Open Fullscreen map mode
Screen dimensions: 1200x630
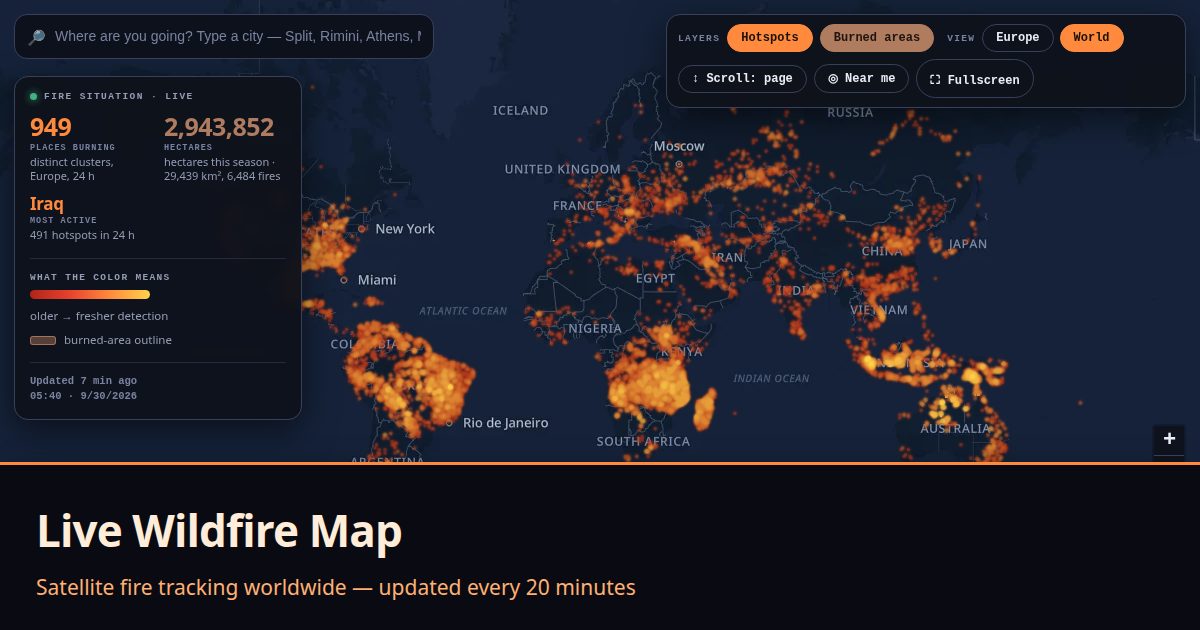tap(974, 79)
